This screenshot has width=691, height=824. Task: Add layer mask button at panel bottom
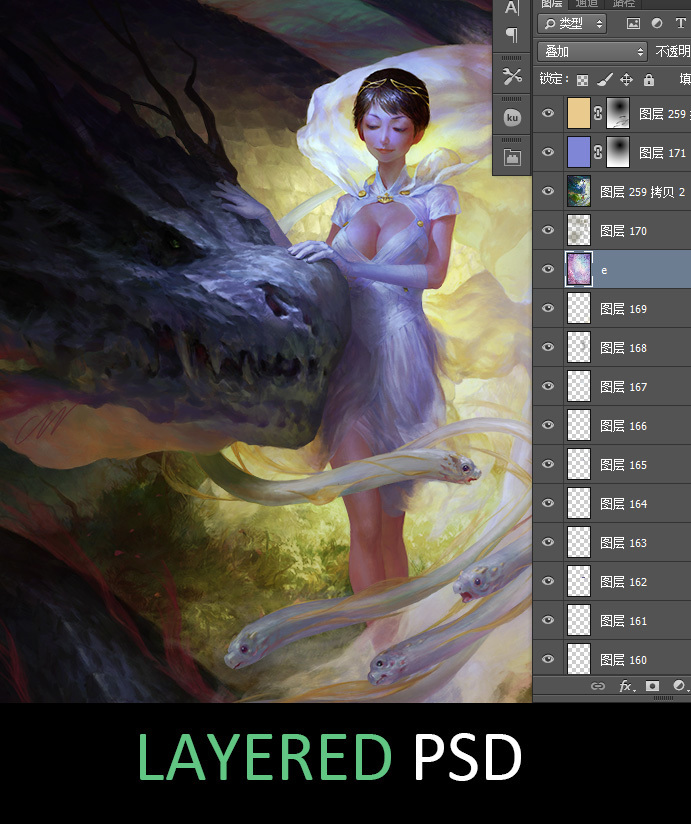click(652, 686)
